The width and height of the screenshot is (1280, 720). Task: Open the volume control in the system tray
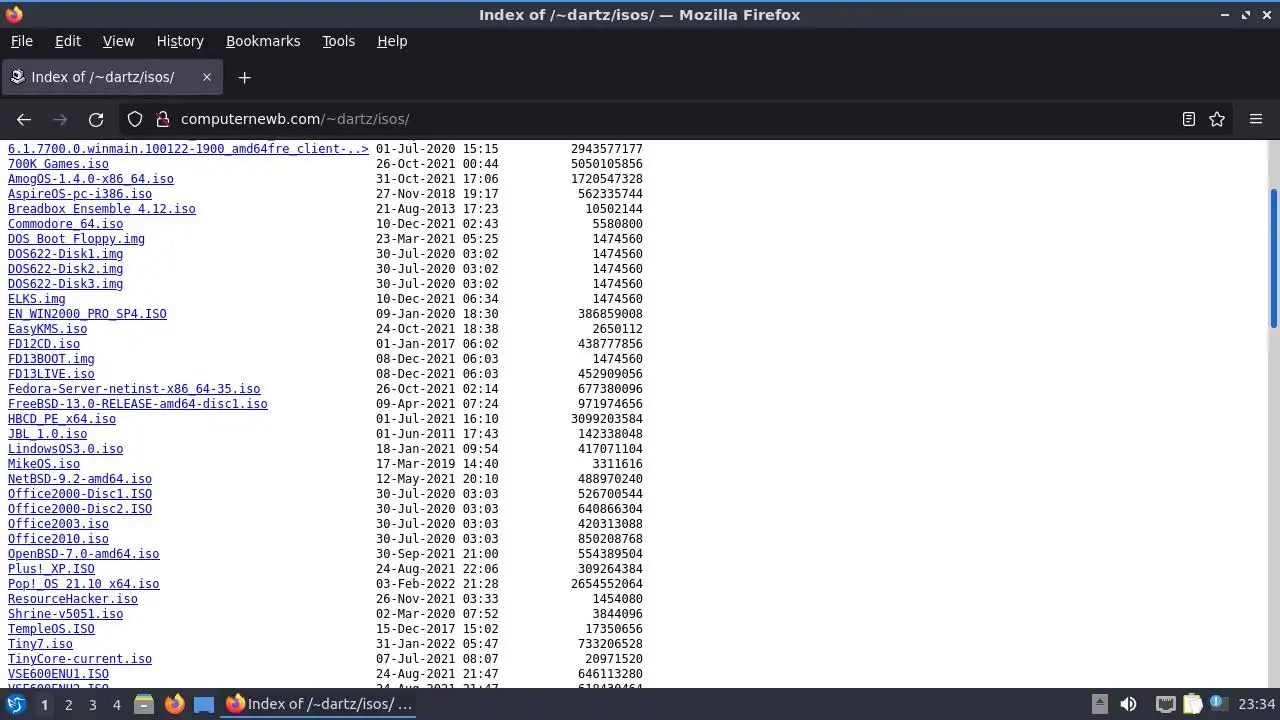click(1129, 704)
